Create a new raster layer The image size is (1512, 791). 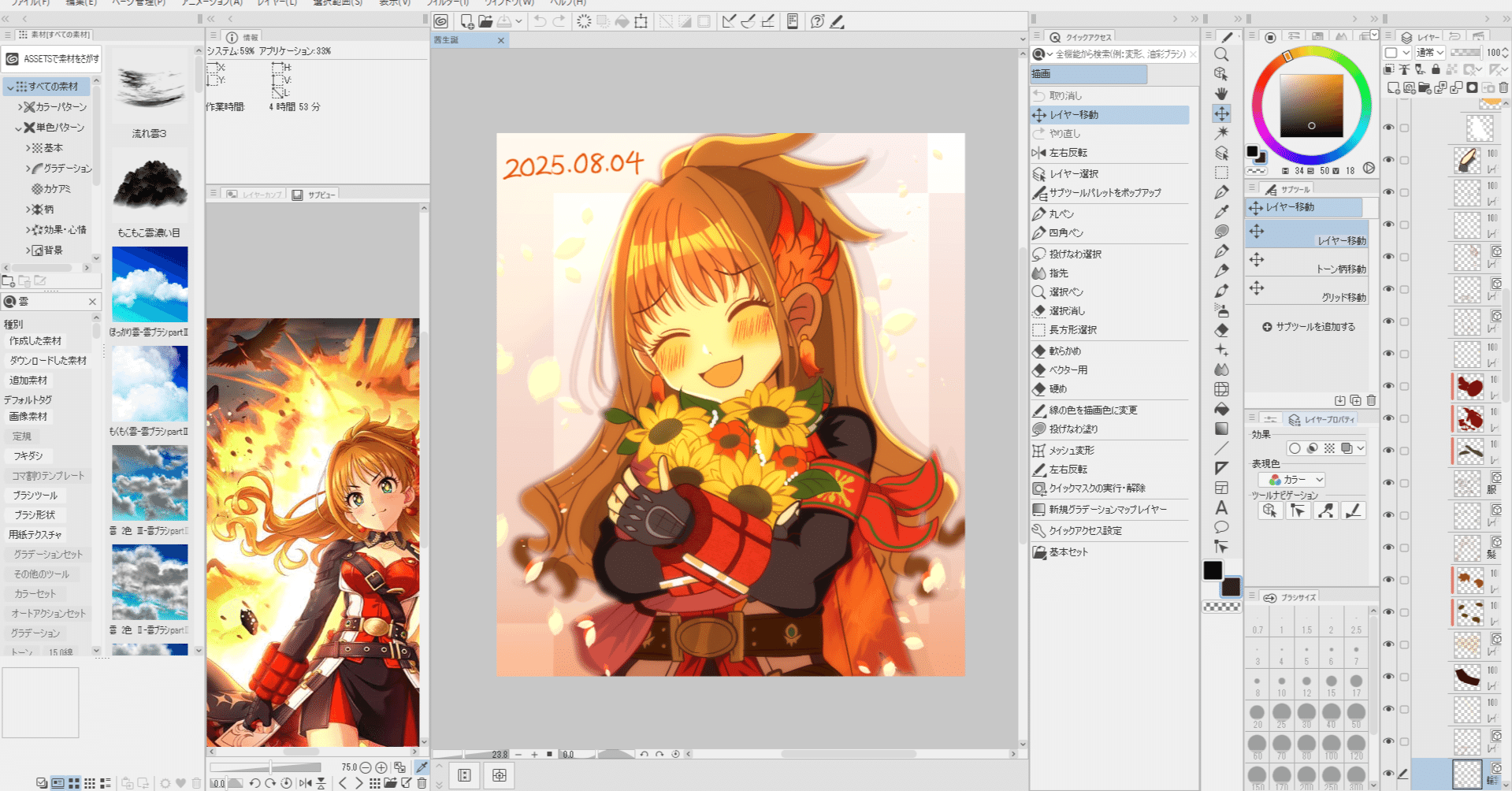pyautogui.click(x=1393, y=87)
